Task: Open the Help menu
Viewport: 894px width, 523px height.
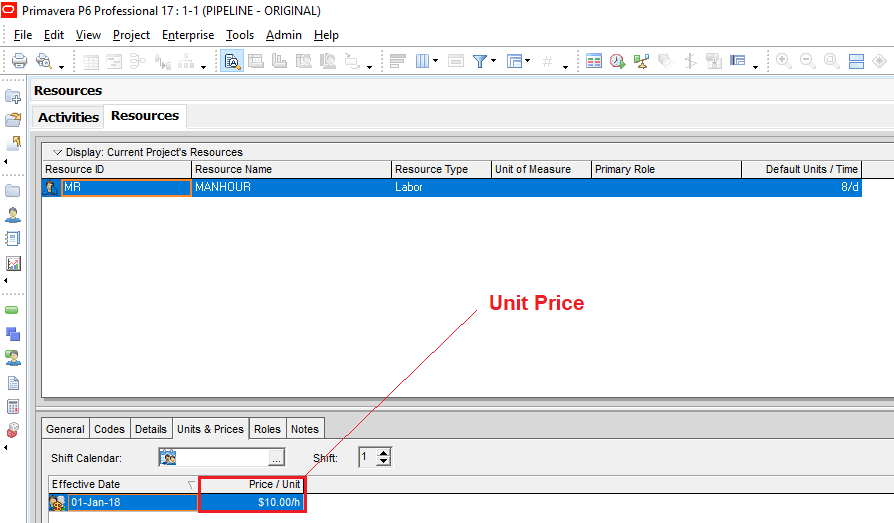Action: (x=326, y=35)
